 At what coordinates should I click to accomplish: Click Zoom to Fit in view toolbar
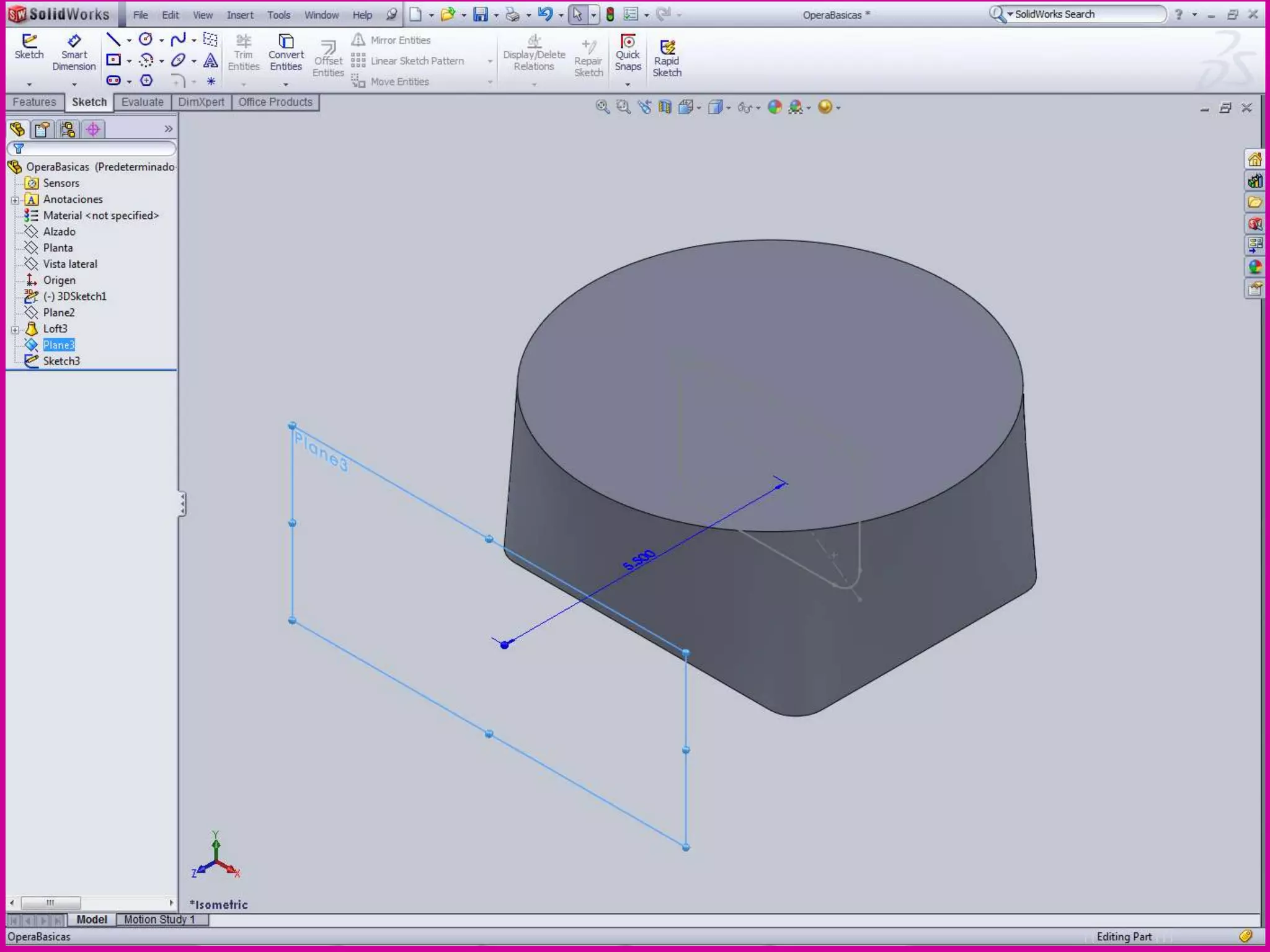(x=602, y=107)
